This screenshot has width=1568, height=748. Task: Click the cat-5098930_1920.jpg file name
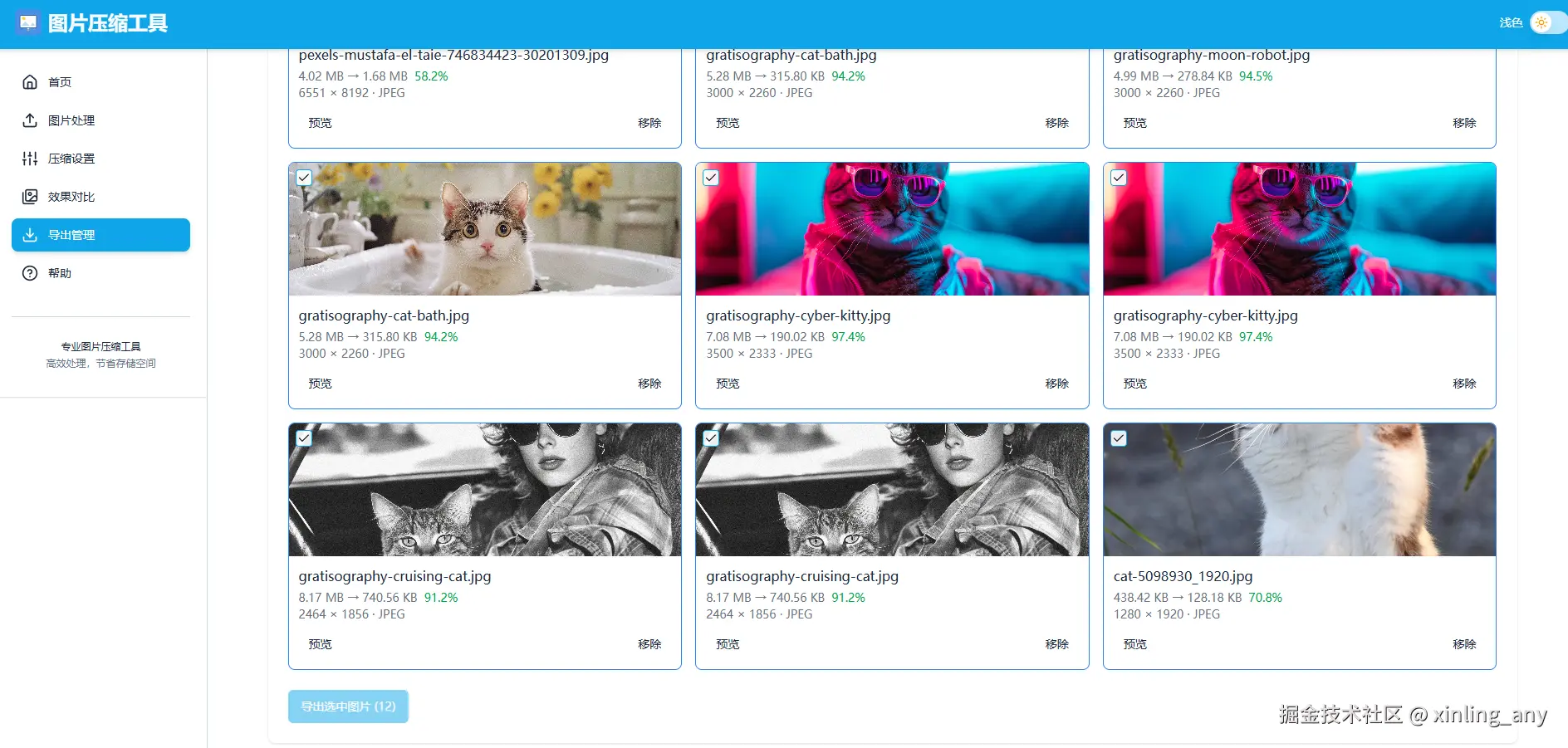point(1183,576)
